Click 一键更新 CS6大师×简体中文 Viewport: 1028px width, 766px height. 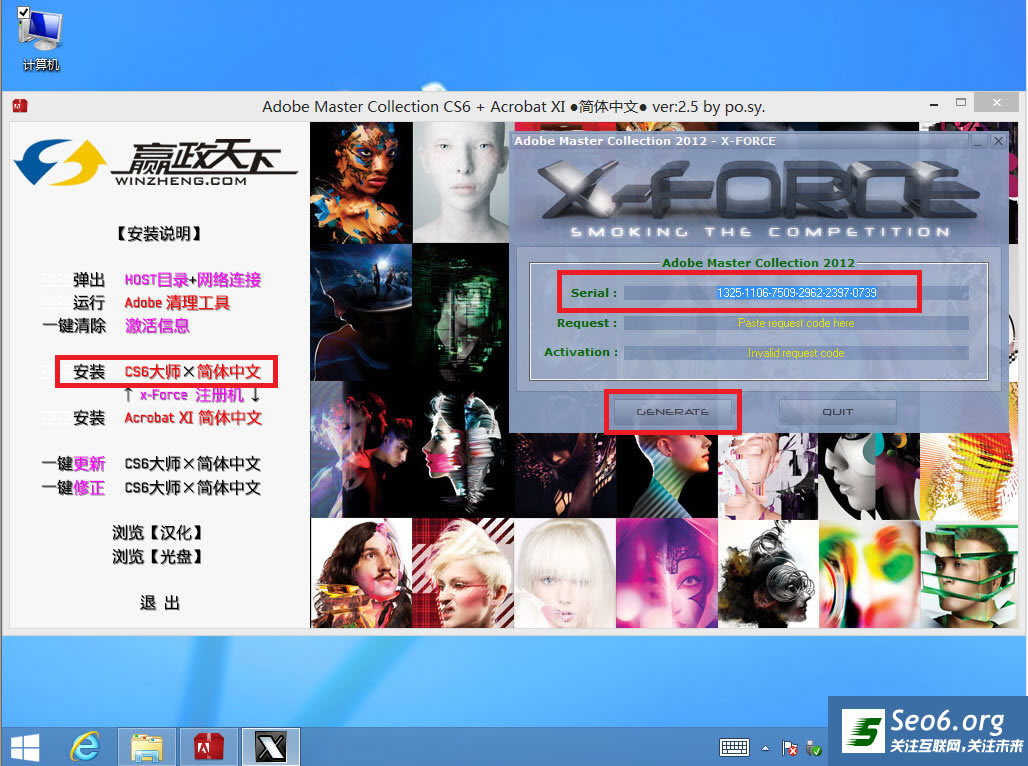point(151,464)
